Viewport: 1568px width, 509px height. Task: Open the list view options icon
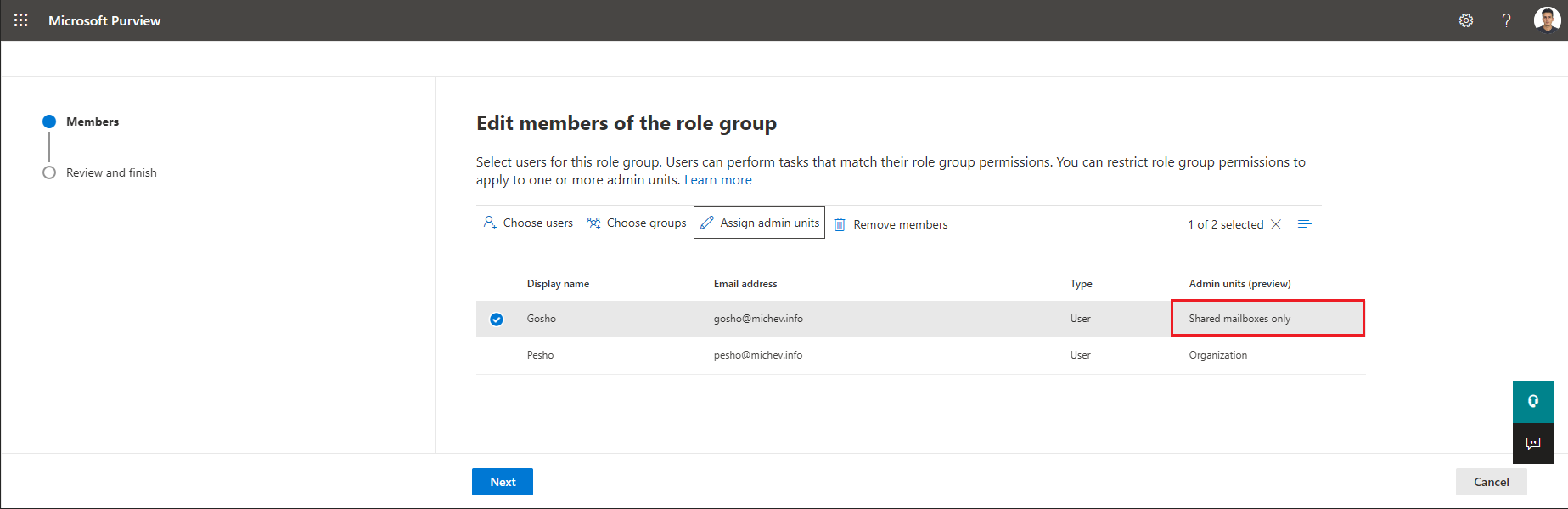coord(1305,224)
